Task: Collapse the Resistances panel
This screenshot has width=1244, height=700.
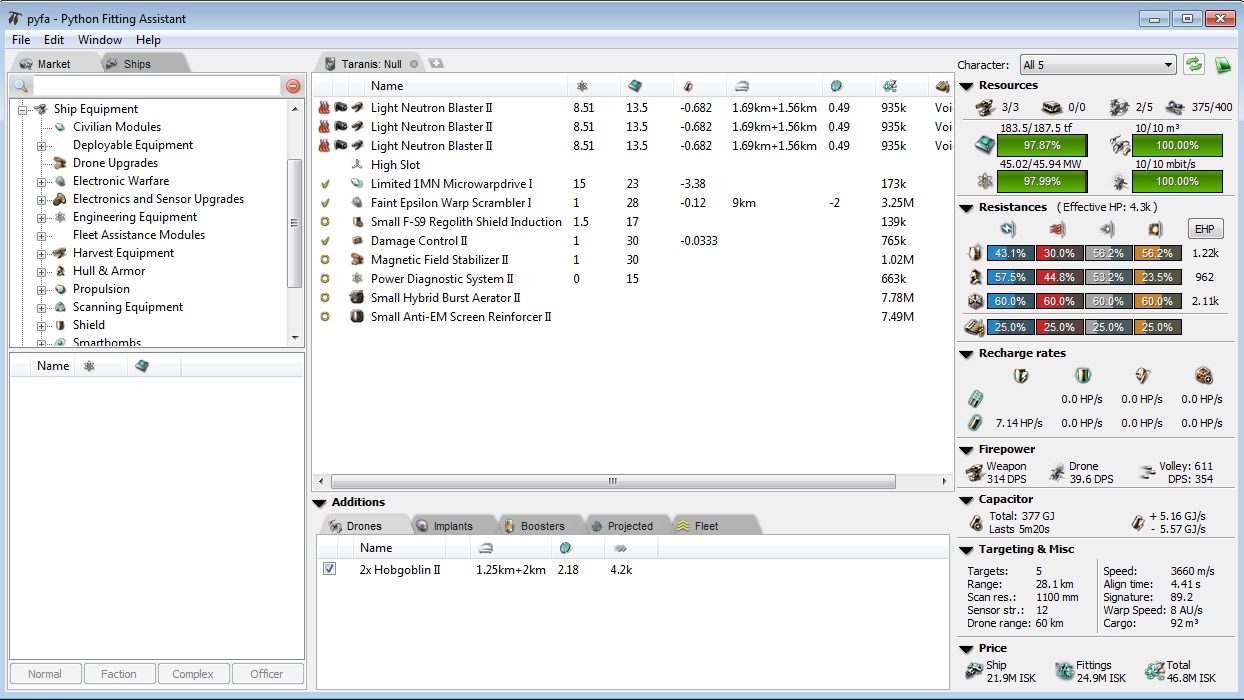Action: tap(966, 208)
